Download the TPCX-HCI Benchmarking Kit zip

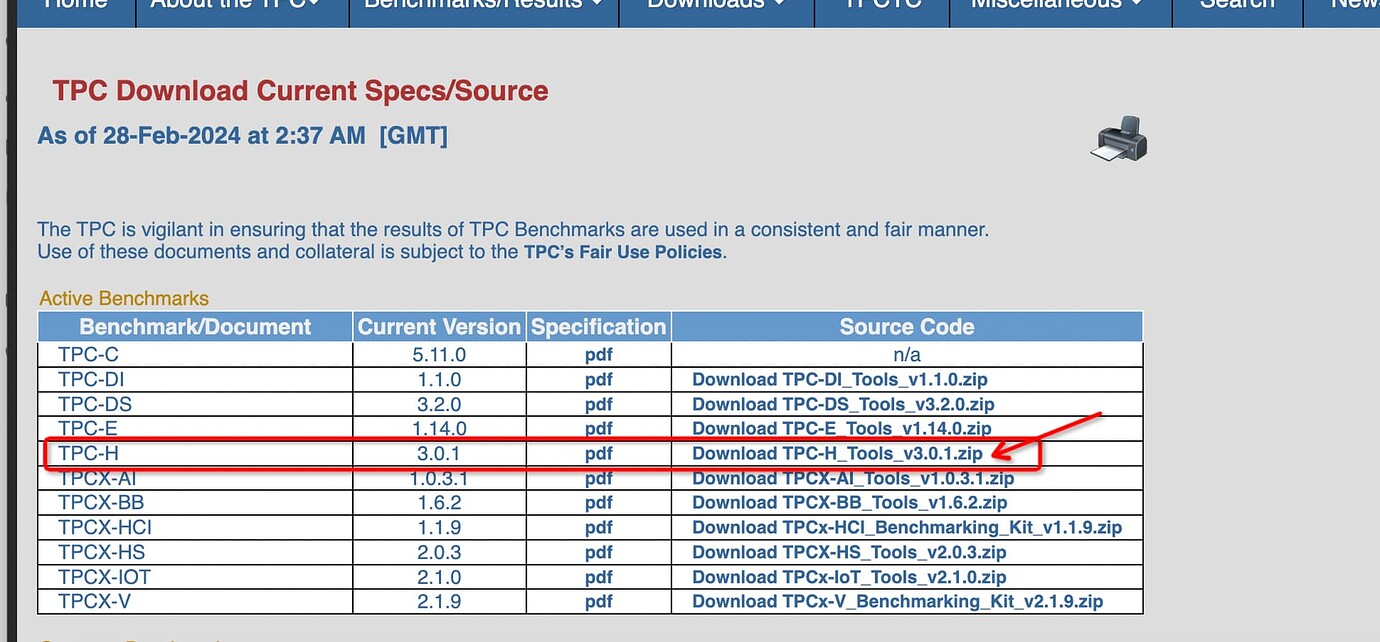906,527
